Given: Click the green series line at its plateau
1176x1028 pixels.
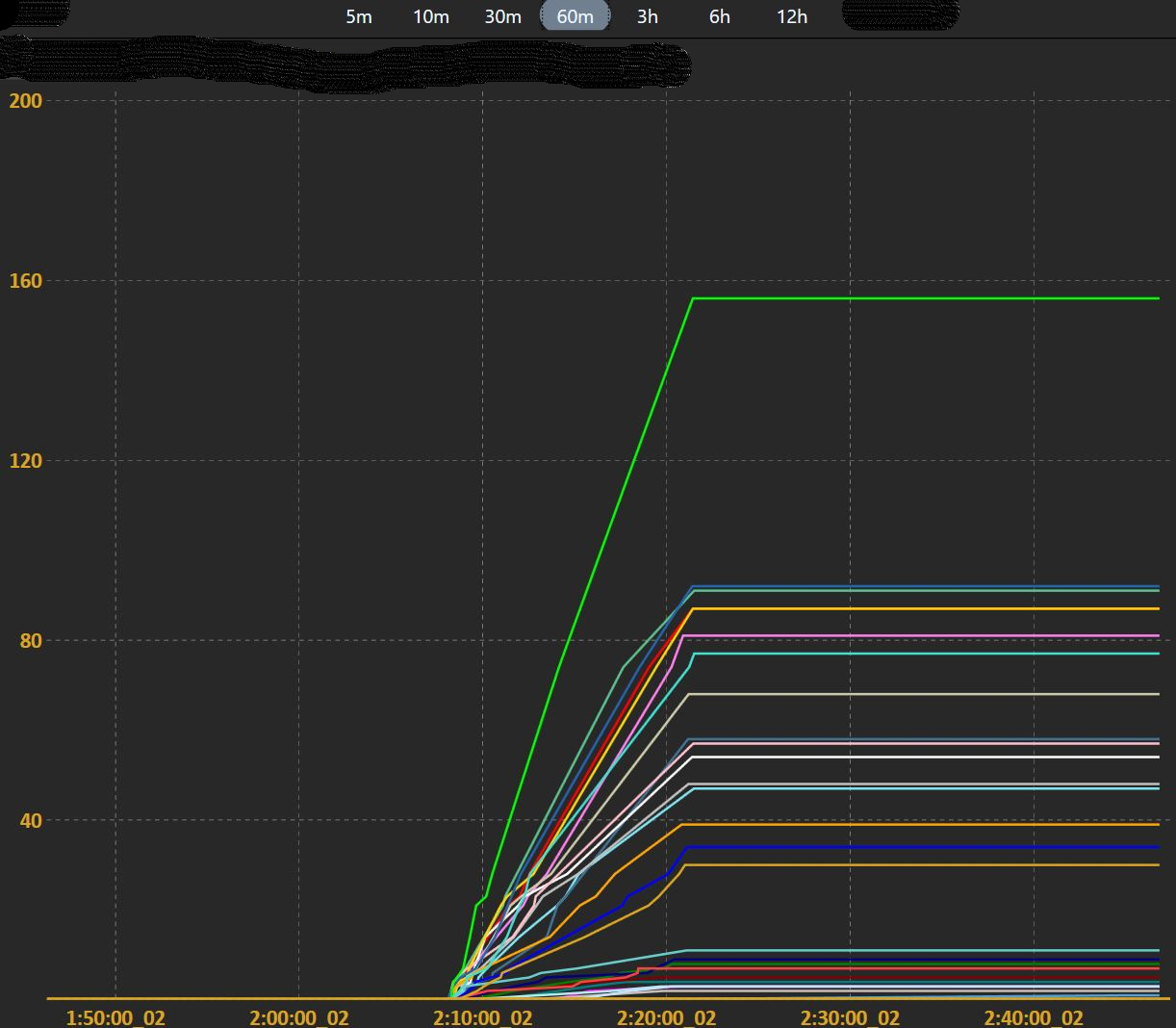Looking at the screenshot, I should pos(914,298).
